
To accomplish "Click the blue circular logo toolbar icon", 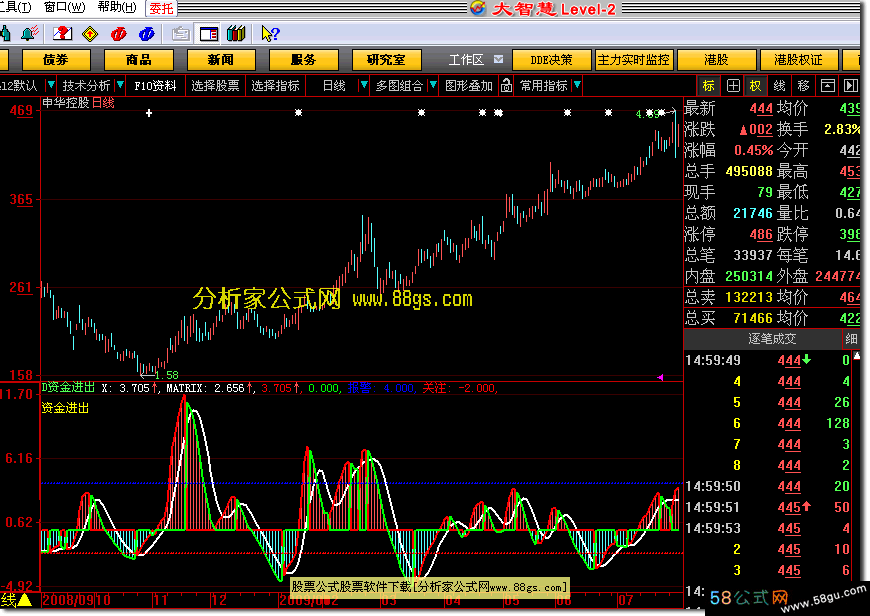I will [x=146, y=34].
